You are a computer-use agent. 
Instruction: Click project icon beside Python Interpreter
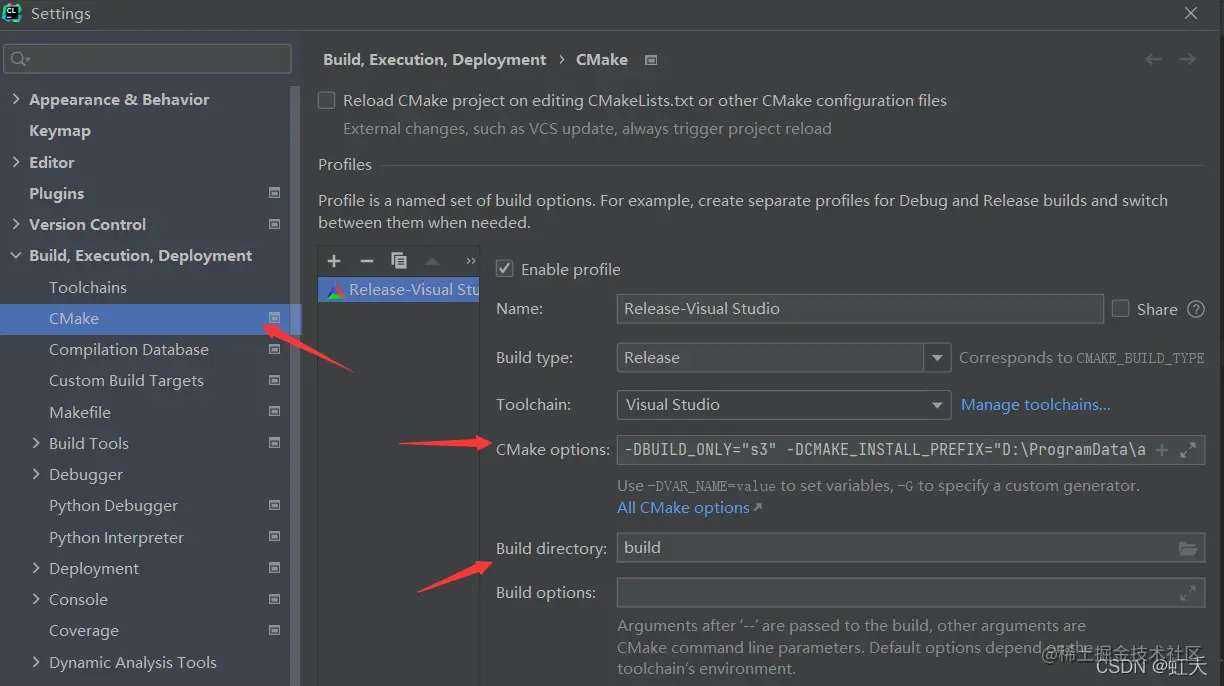click(x=275, y=537)
